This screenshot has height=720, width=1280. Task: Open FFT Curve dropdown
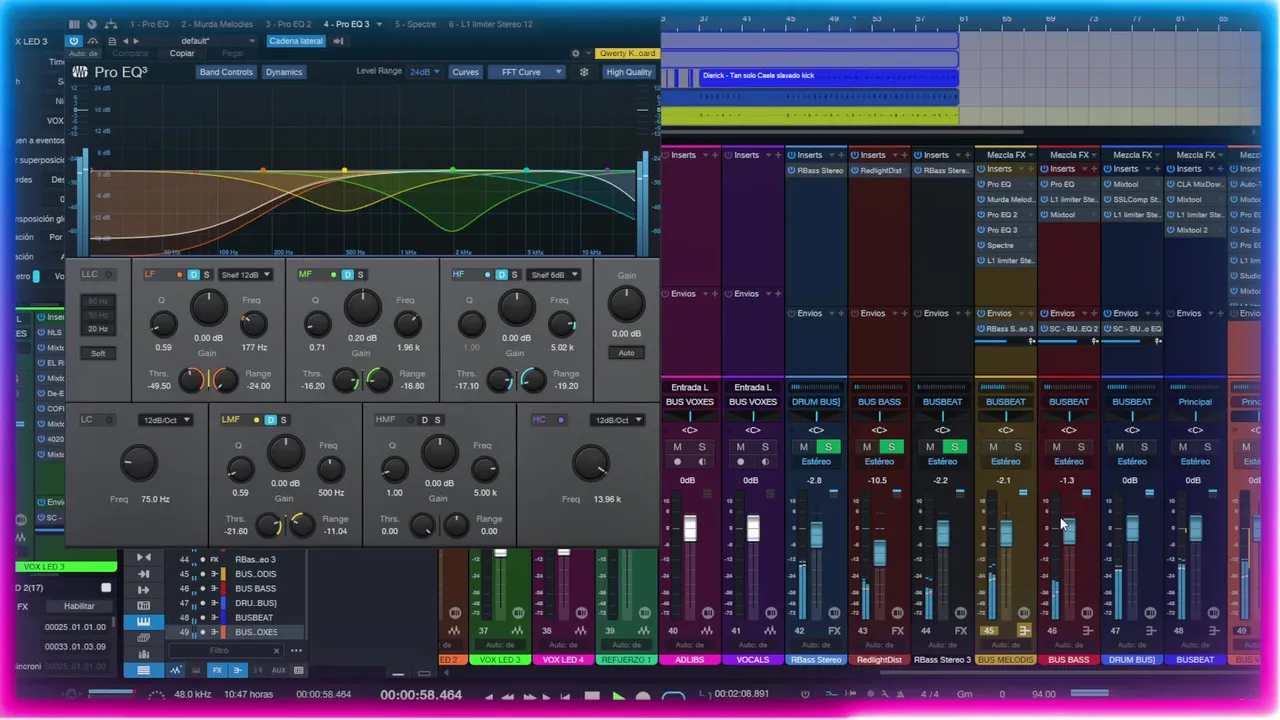pyautogui.click(x=527, y=72)
